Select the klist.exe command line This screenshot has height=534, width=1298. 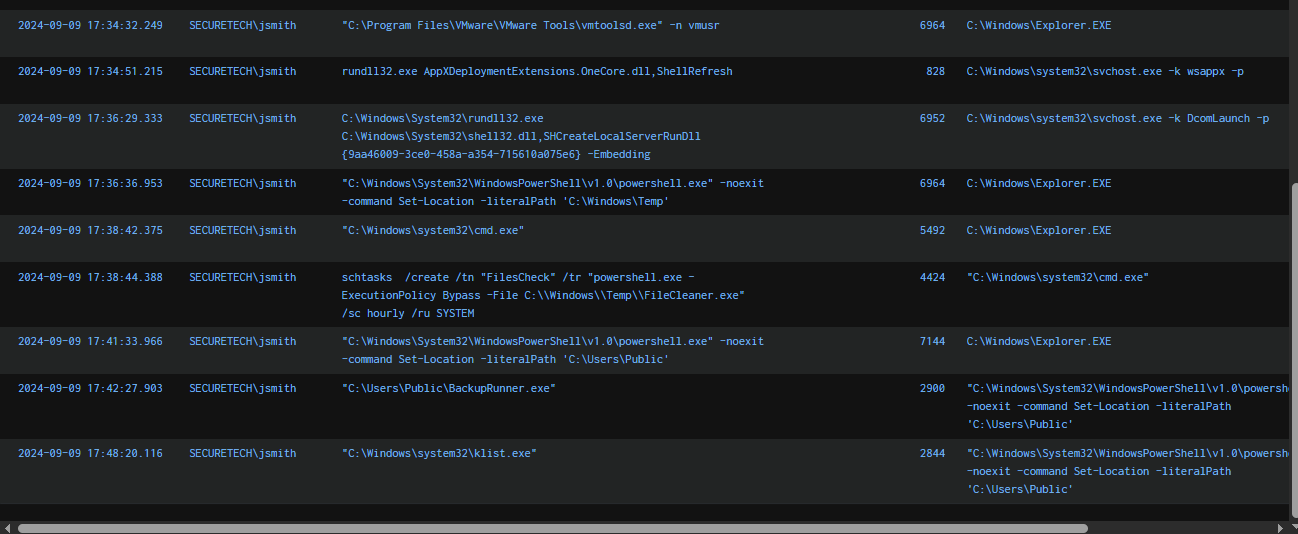point(439,454)
